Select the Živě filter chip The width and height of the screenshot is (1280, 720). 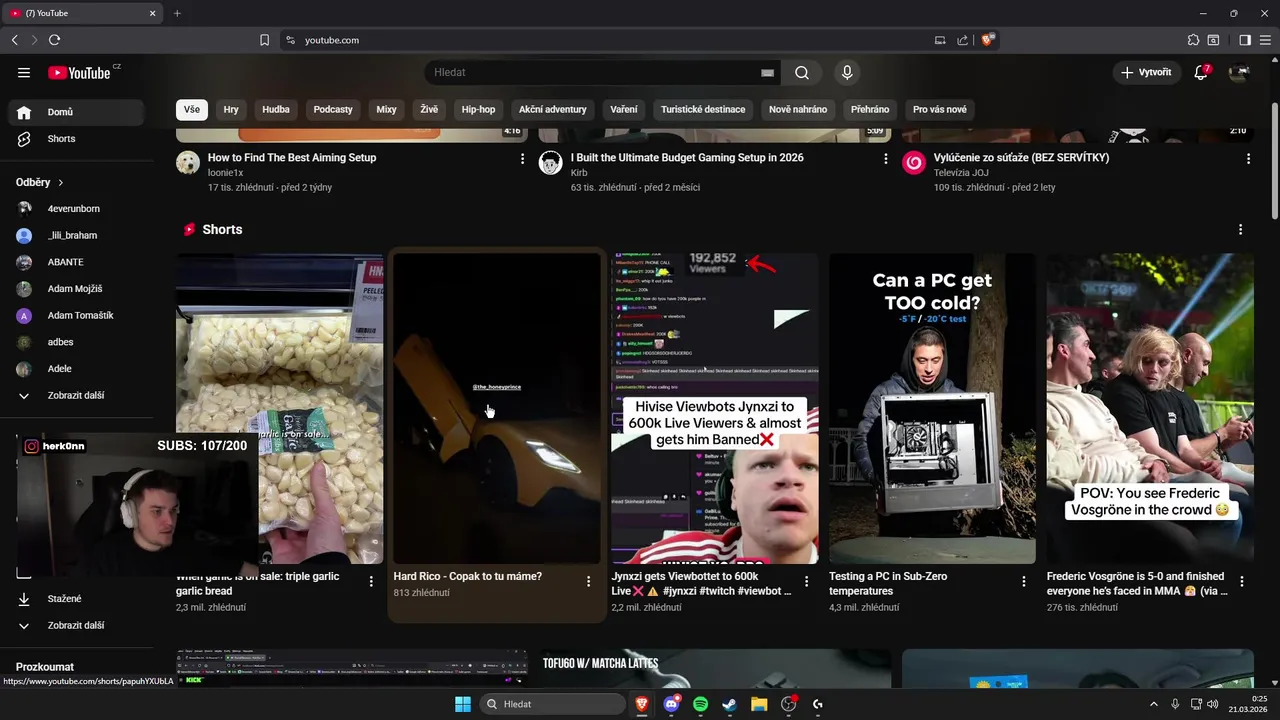[x=429, y=109]
